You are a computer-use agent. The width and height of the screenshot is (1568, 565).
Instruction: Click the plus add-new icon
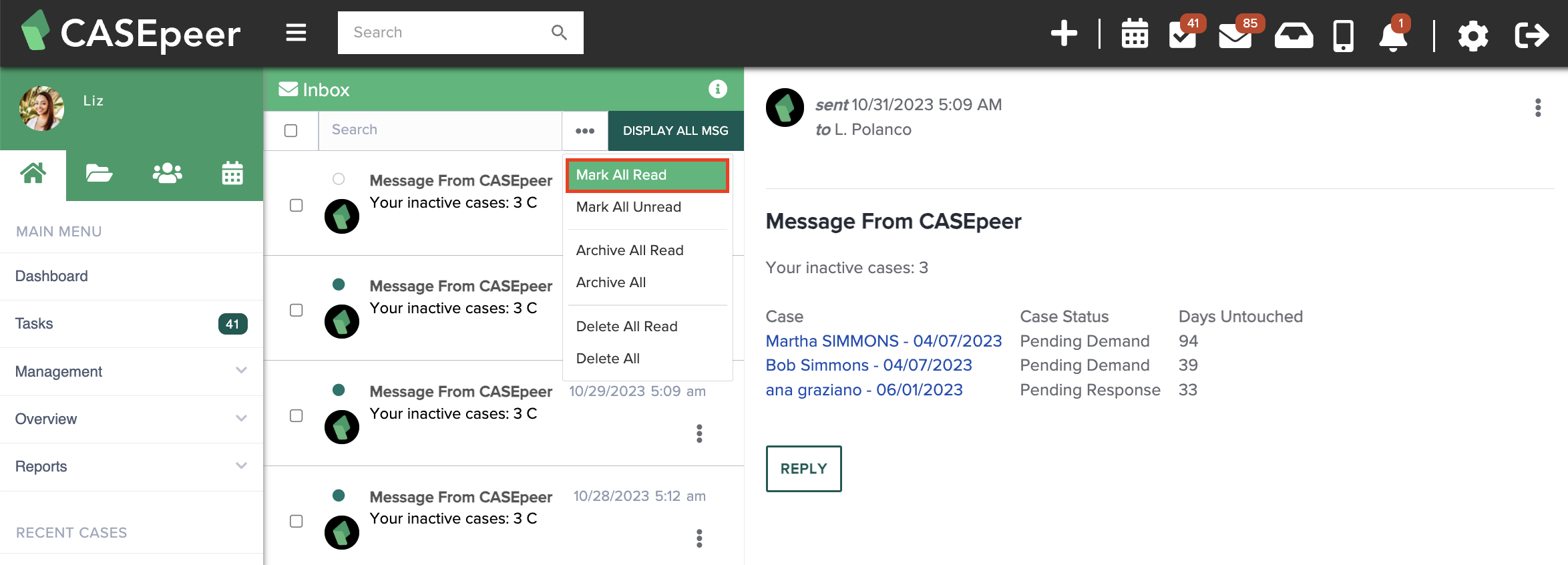(x=1064, y=33)
